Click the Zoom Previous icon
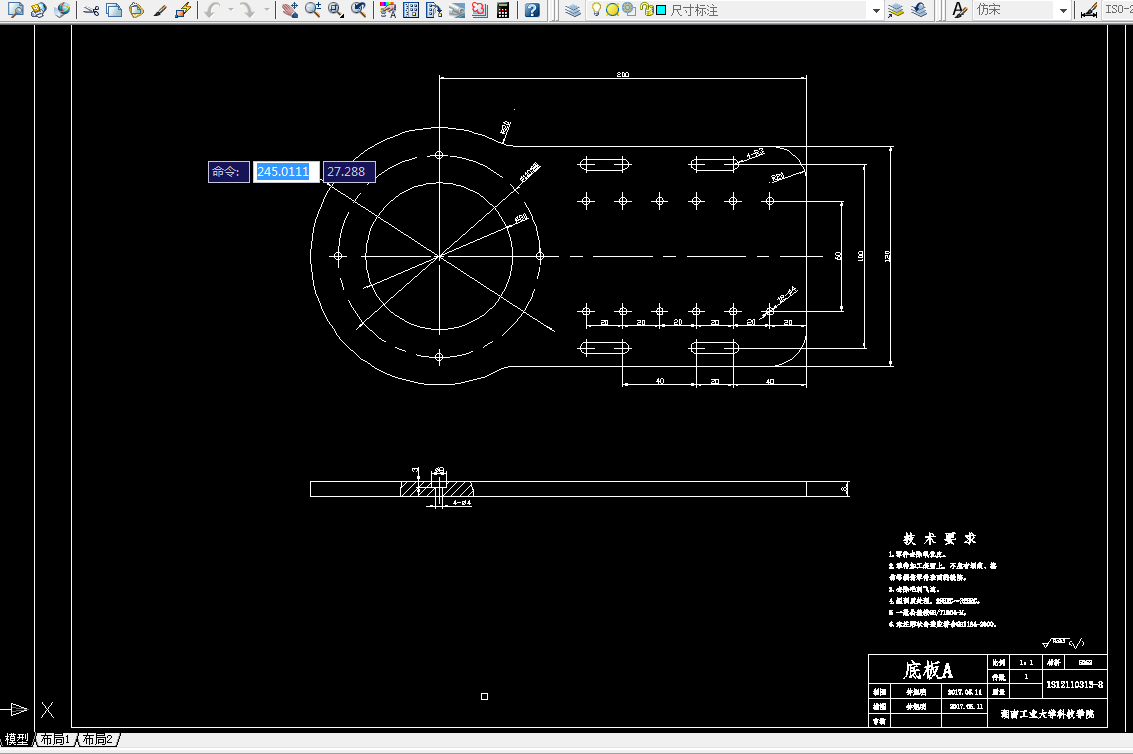Viewport: 1133px width, 754px height. (359, 10)
